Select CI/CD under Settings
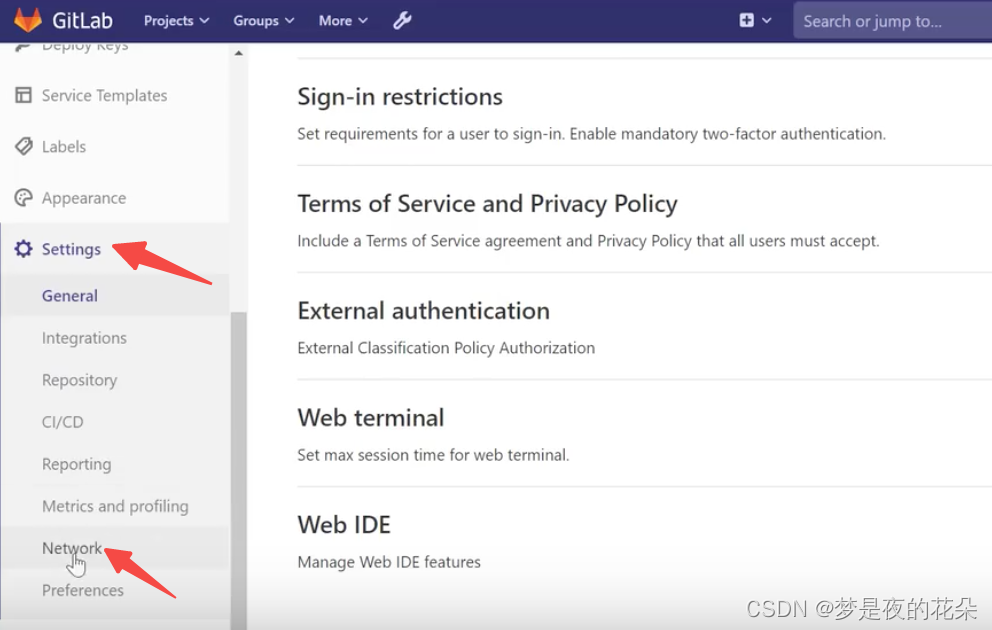 63,422
